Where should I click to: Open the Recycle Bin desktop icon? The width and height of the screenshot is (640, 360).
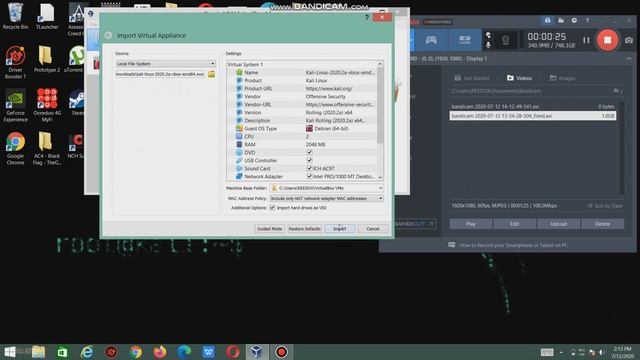15,16
